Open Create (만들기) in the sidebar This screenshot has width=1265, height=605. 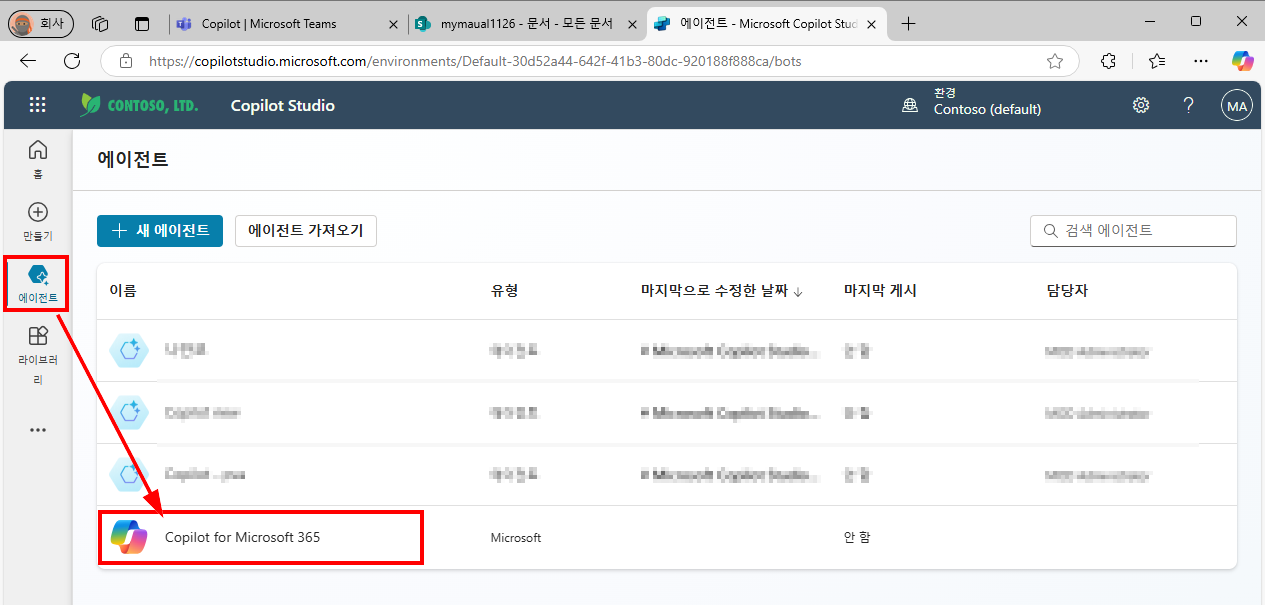click(37, 221)
